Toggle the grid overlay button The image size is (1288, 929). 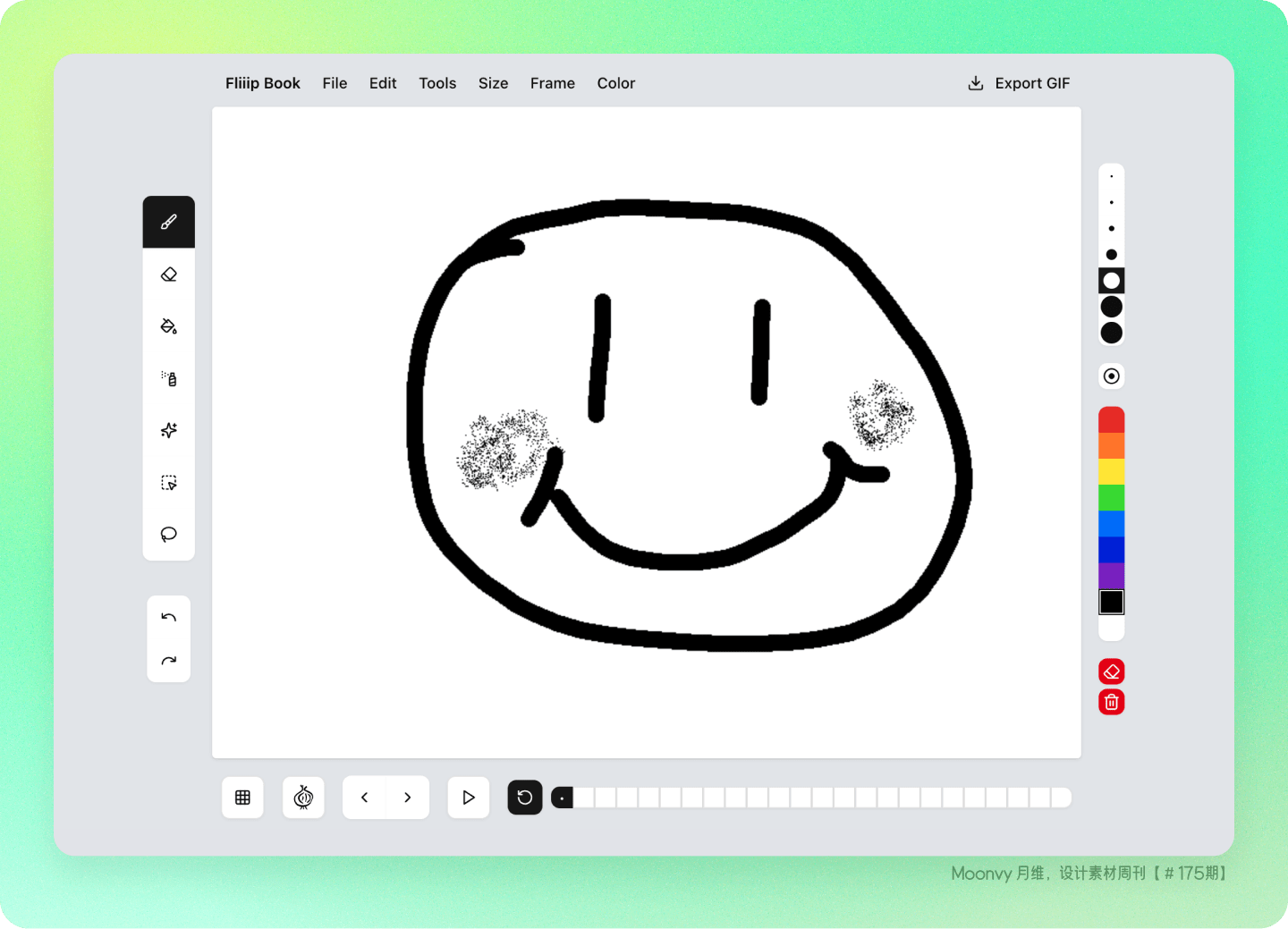pyautogui.click(x=242, y=798)
